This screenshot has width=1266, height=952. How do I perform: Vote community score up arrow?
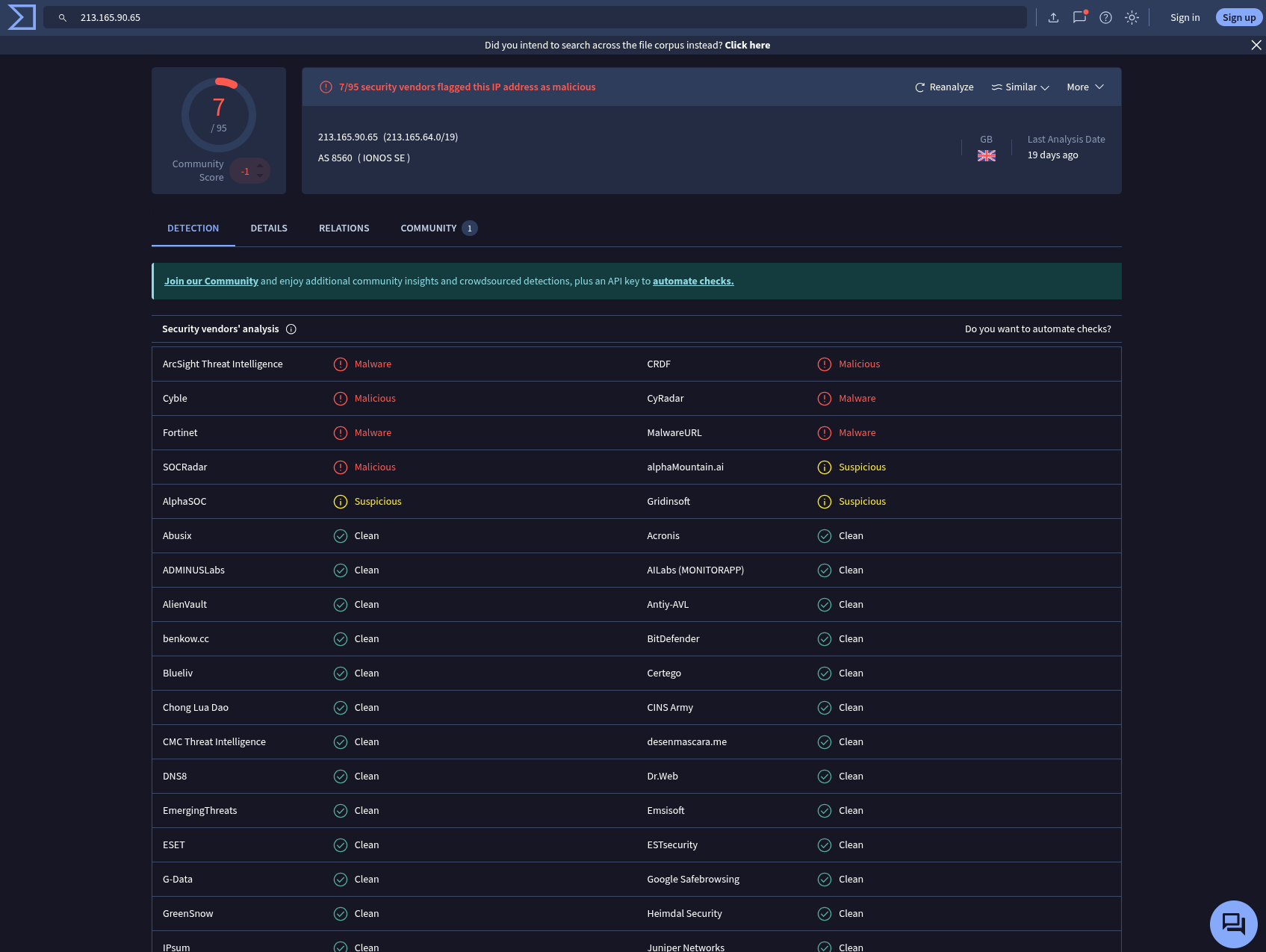(260, 166)
